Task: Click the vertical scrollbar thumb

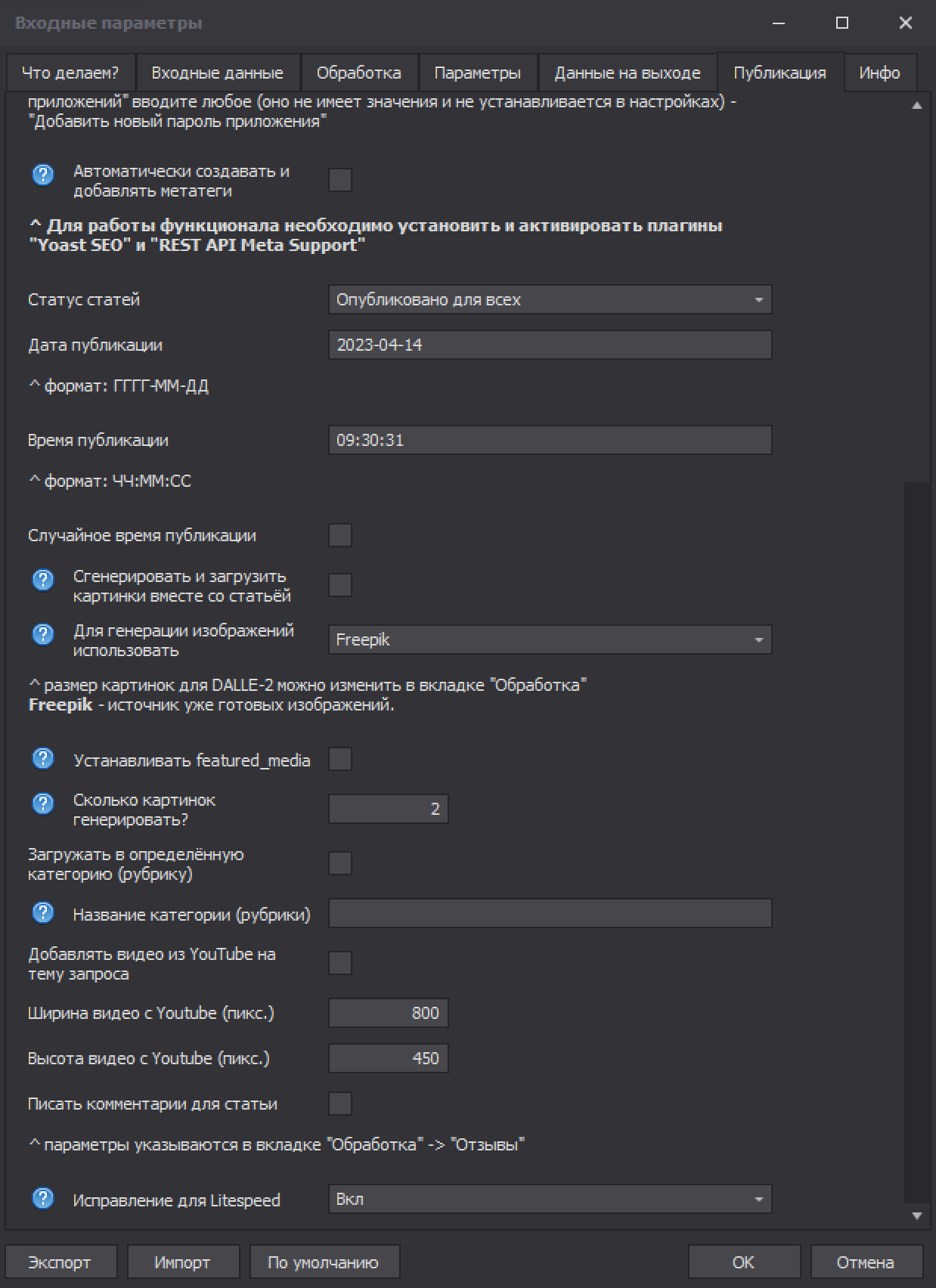Action: click(917, 839)
